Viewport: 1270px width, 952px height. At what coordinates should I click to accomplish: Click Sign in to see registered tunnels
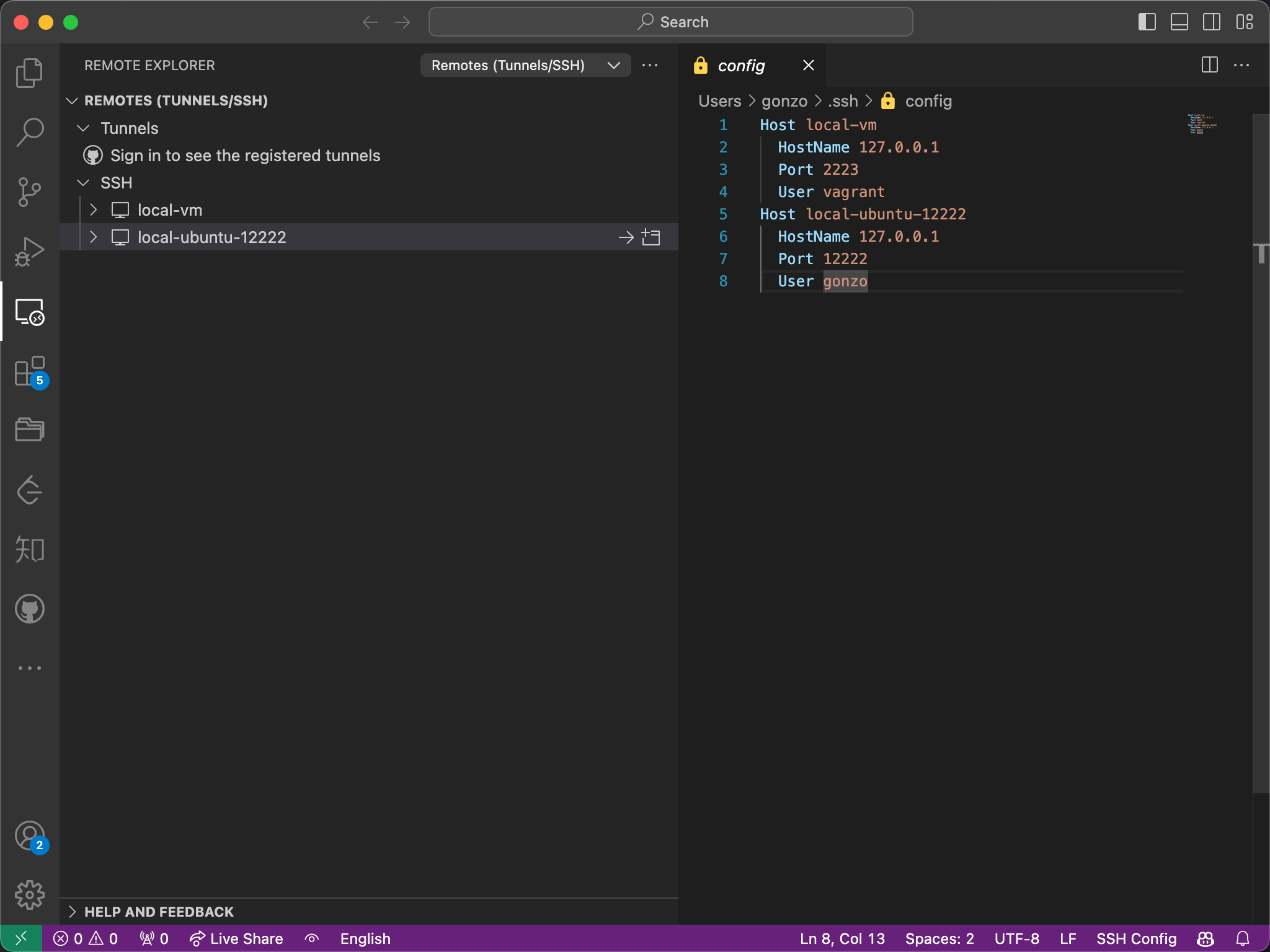(x=245, y=156)
